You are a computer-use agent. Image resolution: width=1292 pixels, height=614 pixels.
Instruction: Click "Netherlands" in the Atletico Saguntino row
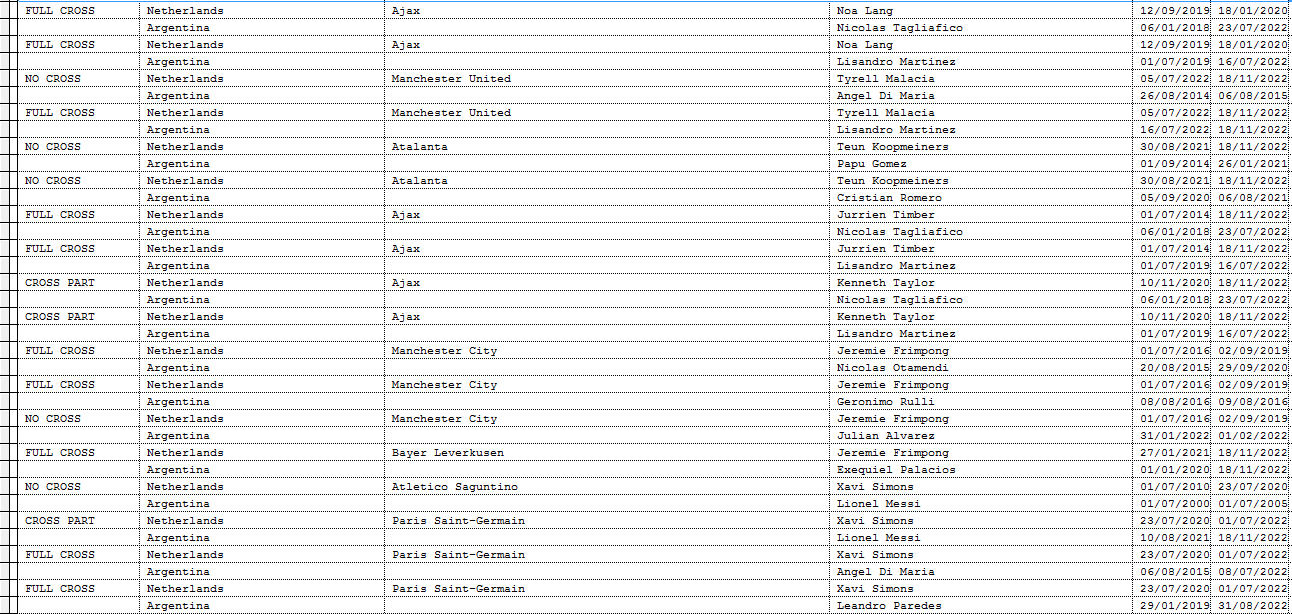[x=185, y=487]
